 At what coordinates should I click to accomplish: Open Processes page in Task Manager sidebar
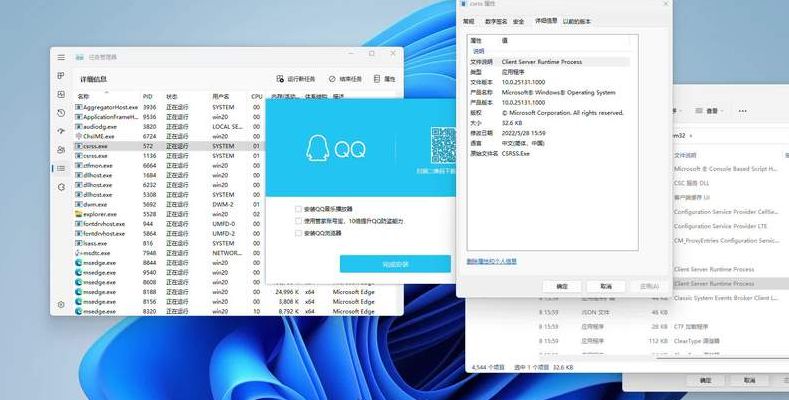[61, 75]
